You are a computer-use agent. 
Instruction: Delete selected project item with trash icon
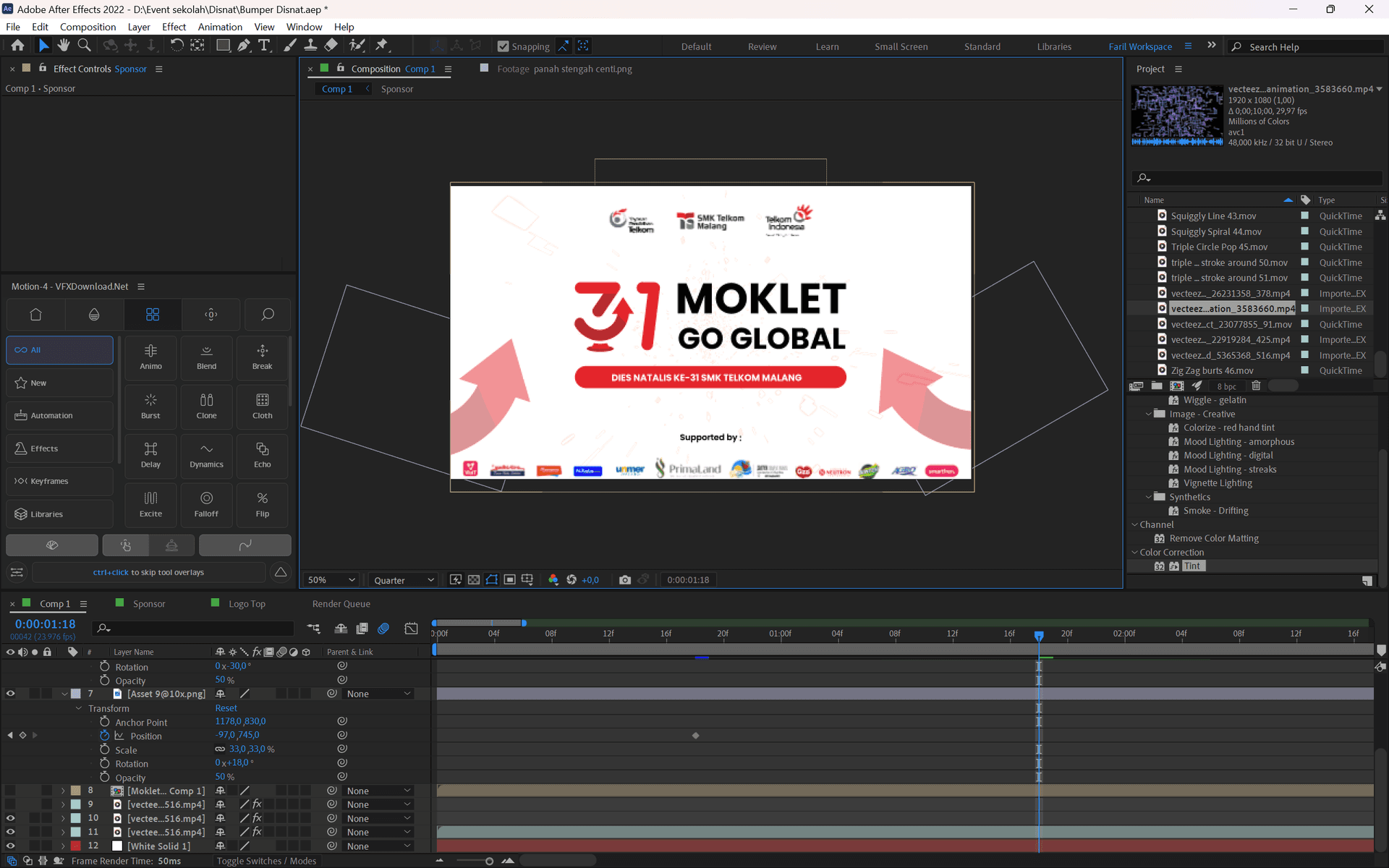click(1256, 386)
